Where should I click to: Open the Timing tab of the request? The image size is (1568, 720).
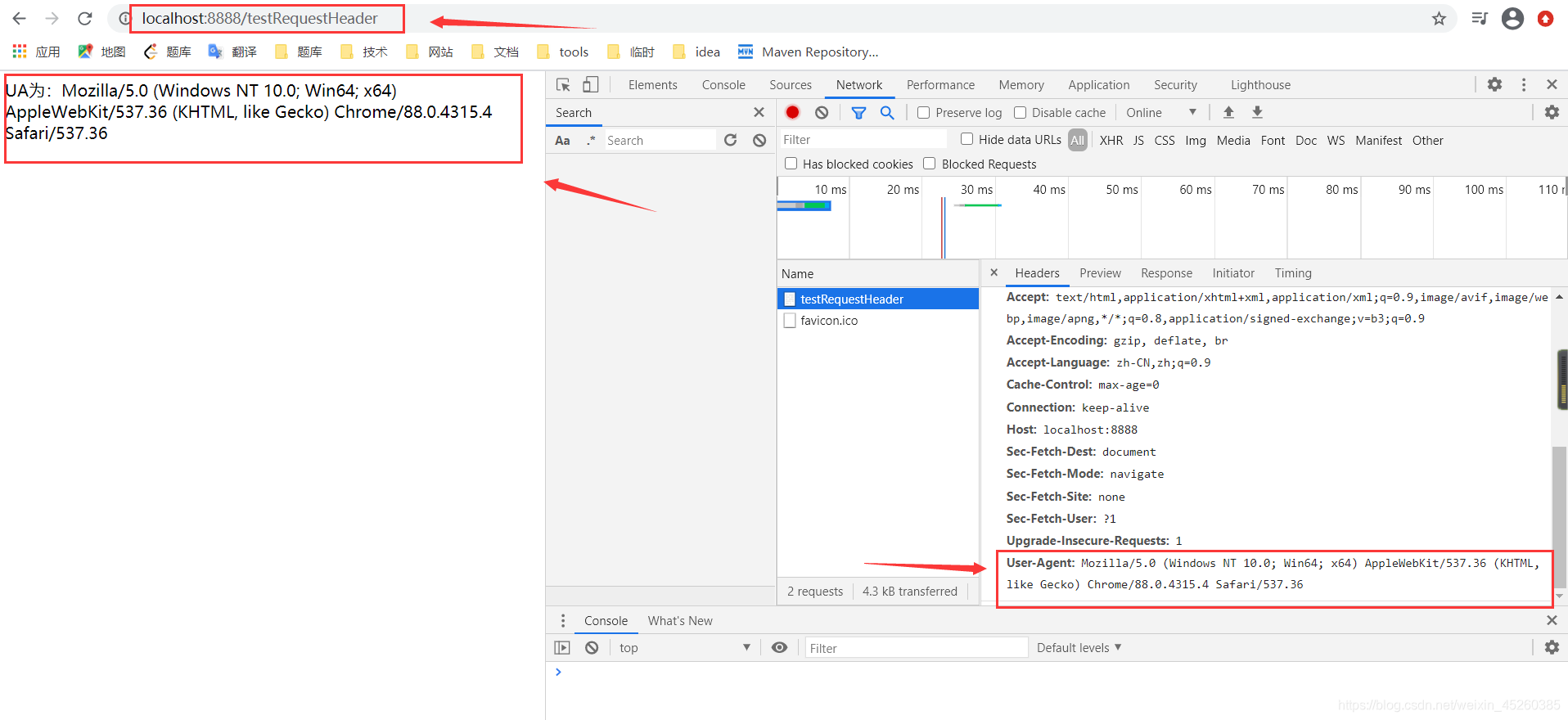tap(1292, 272)
